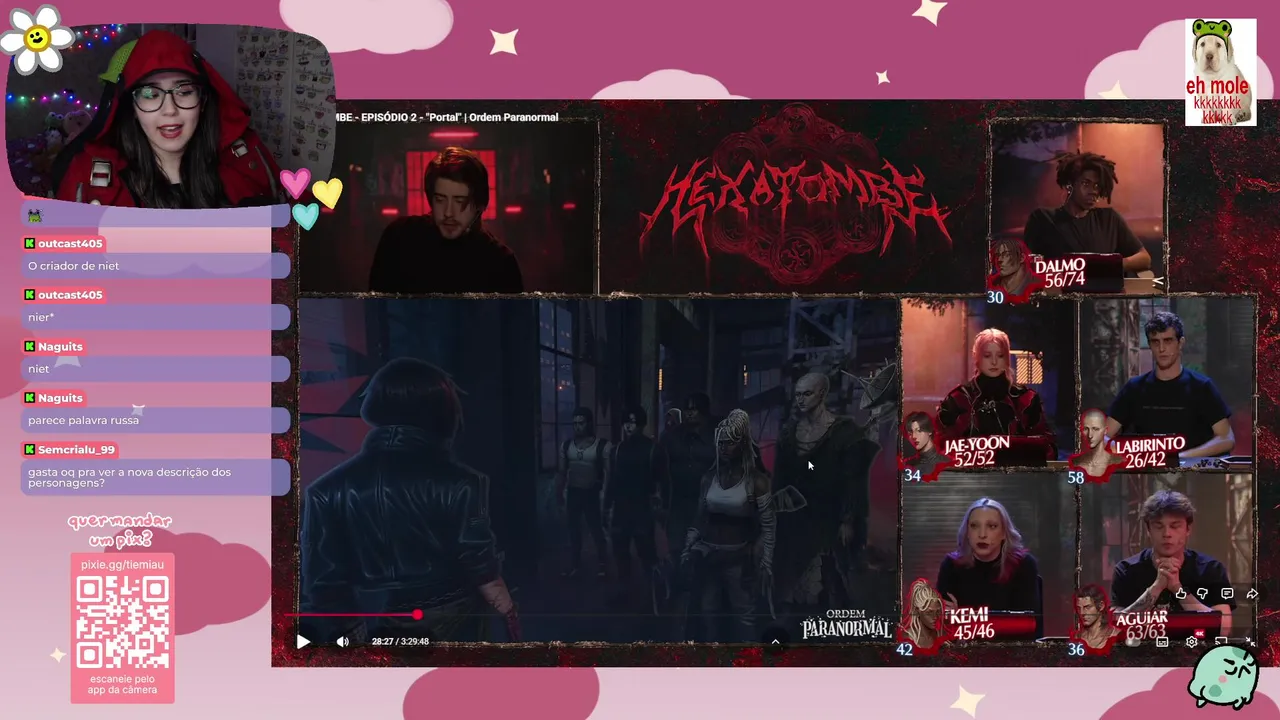Click the 'quer mandar um pix?' caption
Image resolution: width=1280 pixels, height=720 pixels.
[119, 530]
